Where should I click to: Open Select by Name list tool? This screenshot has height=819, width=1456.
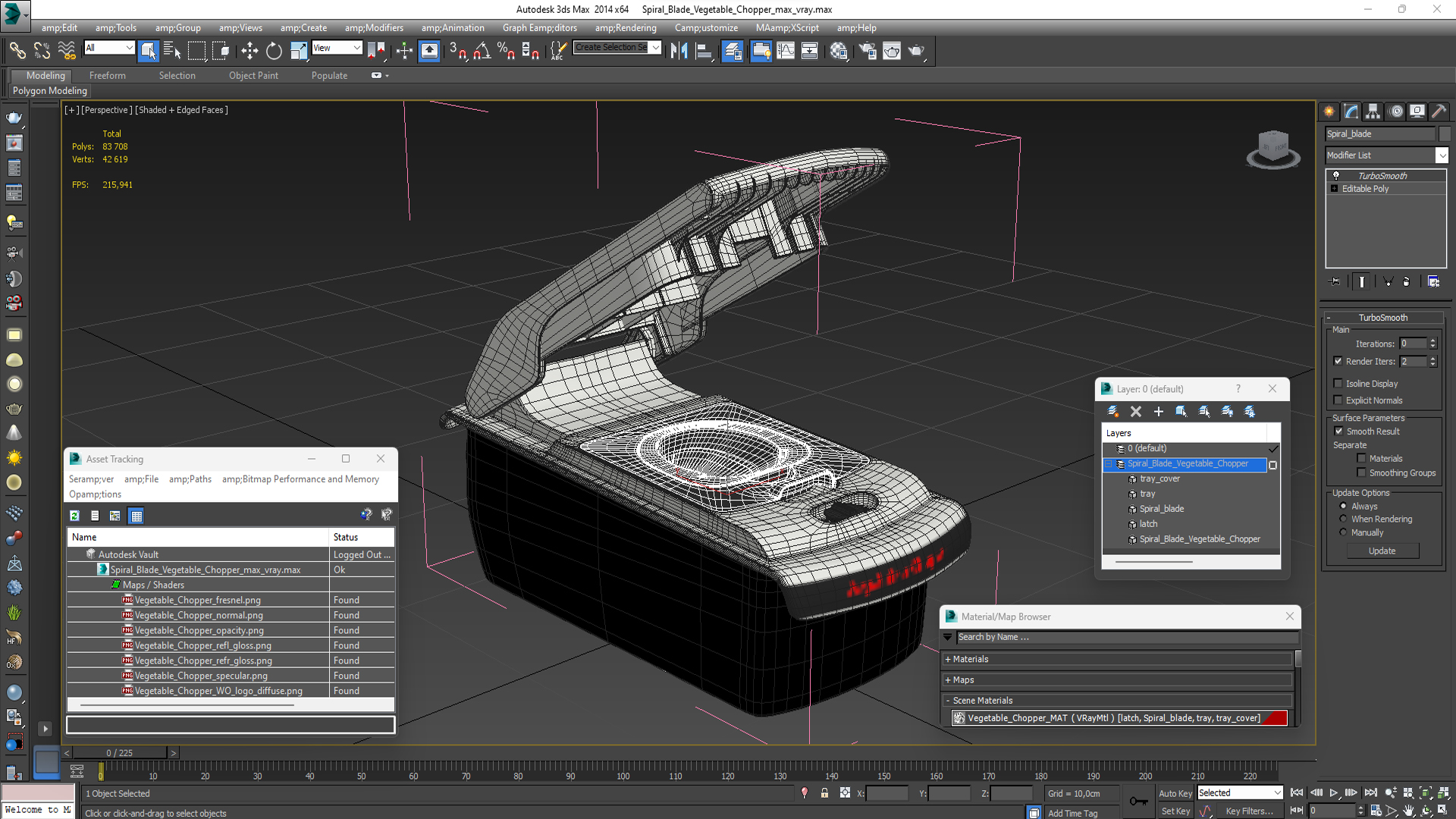pyautogui.click(x=172, y=51)
